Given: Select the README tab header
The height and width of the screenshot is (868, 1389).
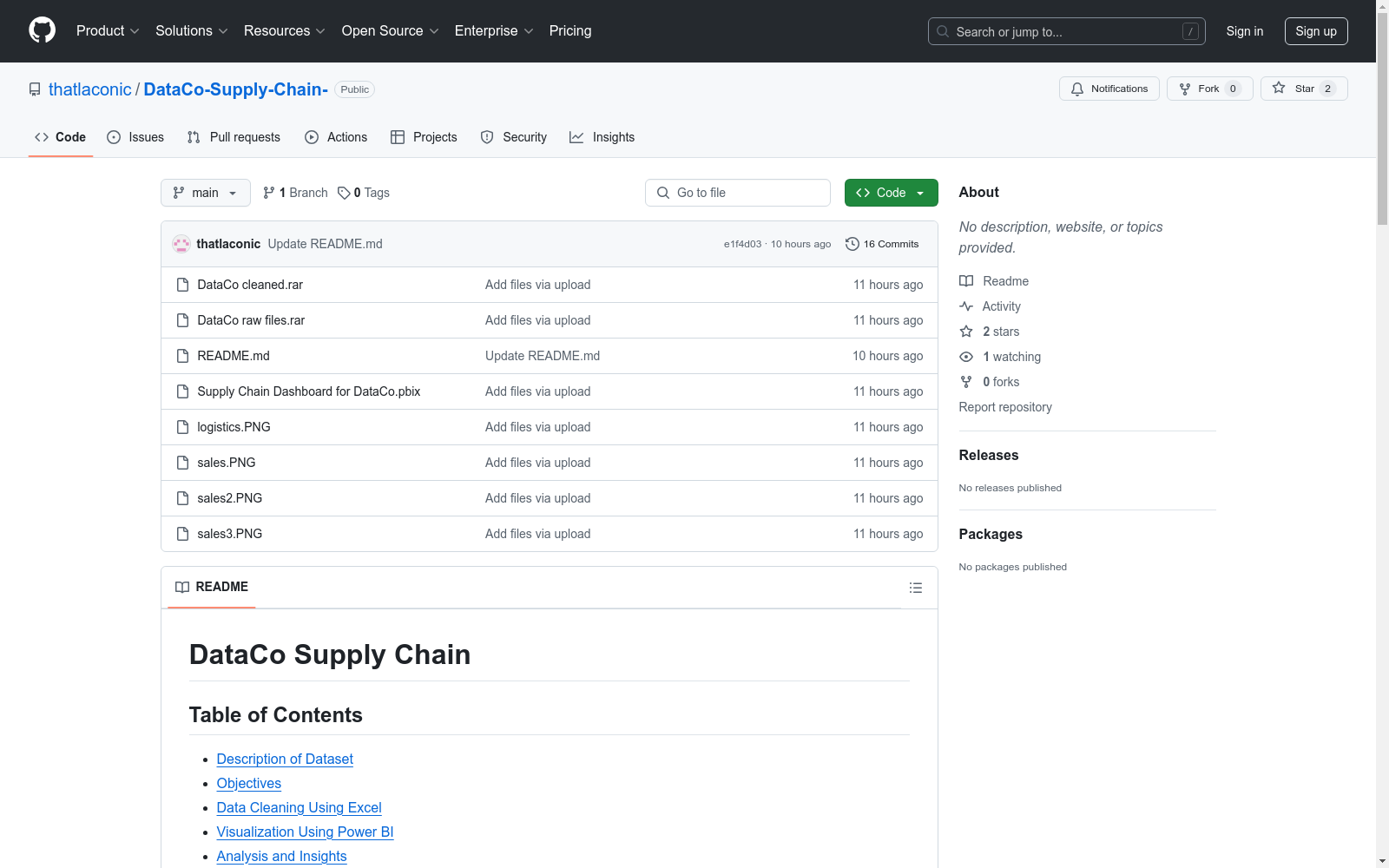Looking at the screenshot, I should (212, 587).
